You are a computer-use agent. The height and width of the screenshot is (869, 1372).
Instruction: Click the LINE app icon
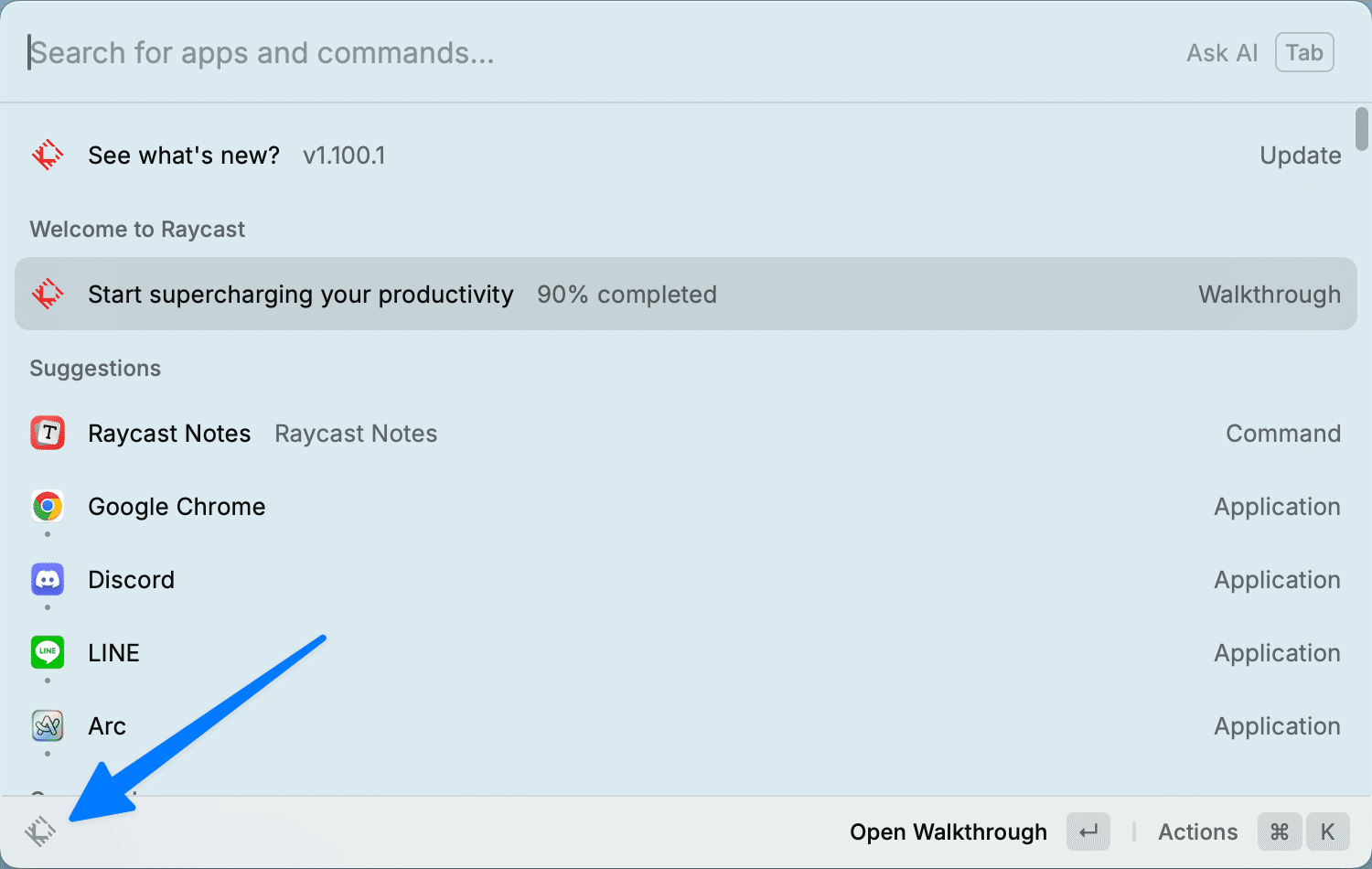click(48, 652)
